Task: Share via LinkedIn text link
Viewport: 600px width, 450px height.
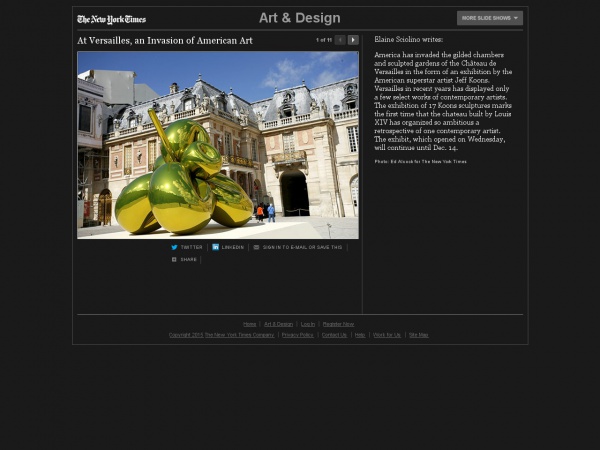Action: click(233, 247)
